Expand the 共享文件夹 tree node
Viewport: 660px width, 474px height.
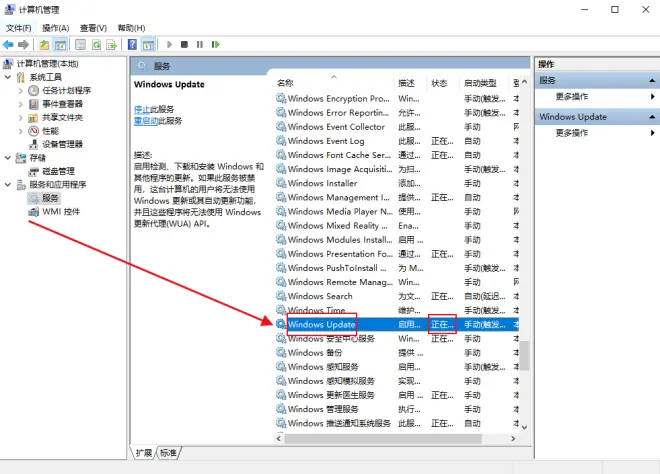pyautogui.click(x=20, y=117)
